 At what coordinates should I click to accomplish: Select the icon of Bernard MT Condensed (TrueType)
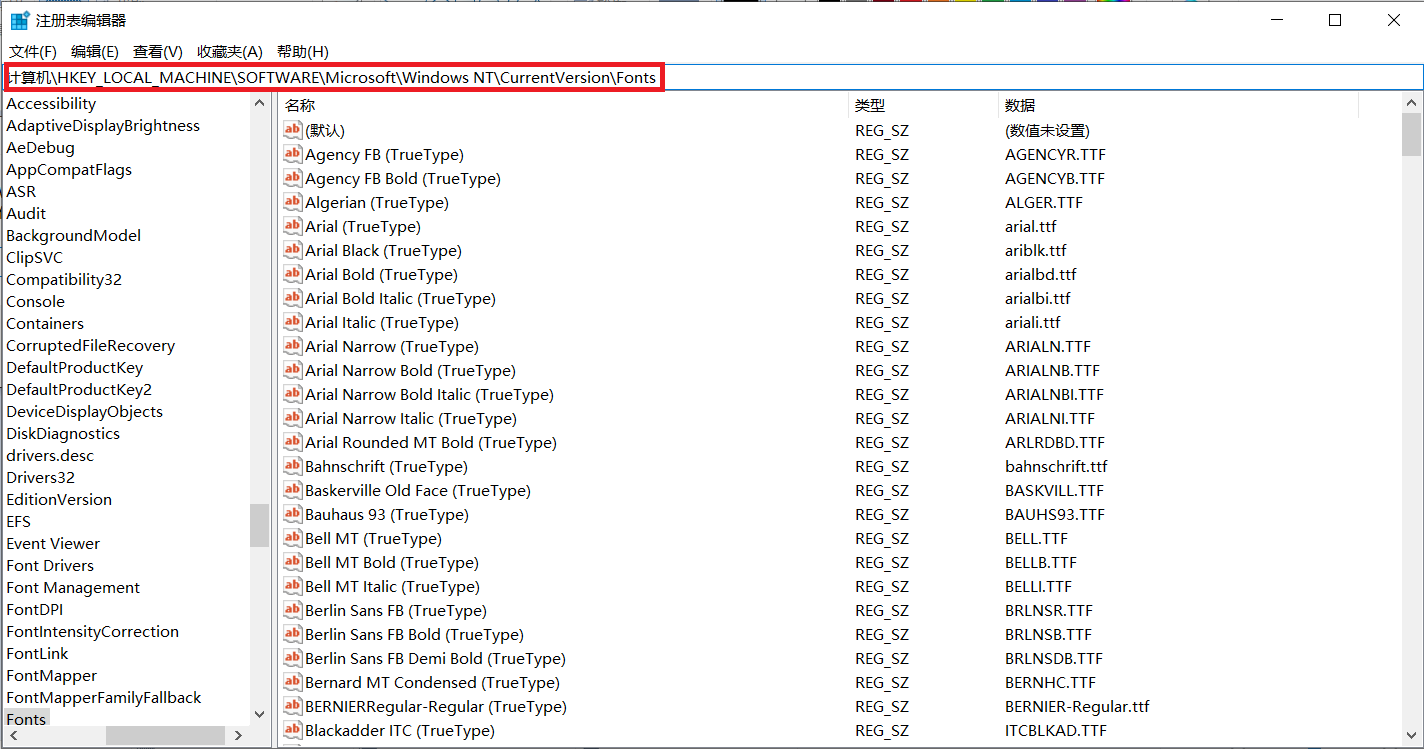pyautogui.click(x=292, y=682)
